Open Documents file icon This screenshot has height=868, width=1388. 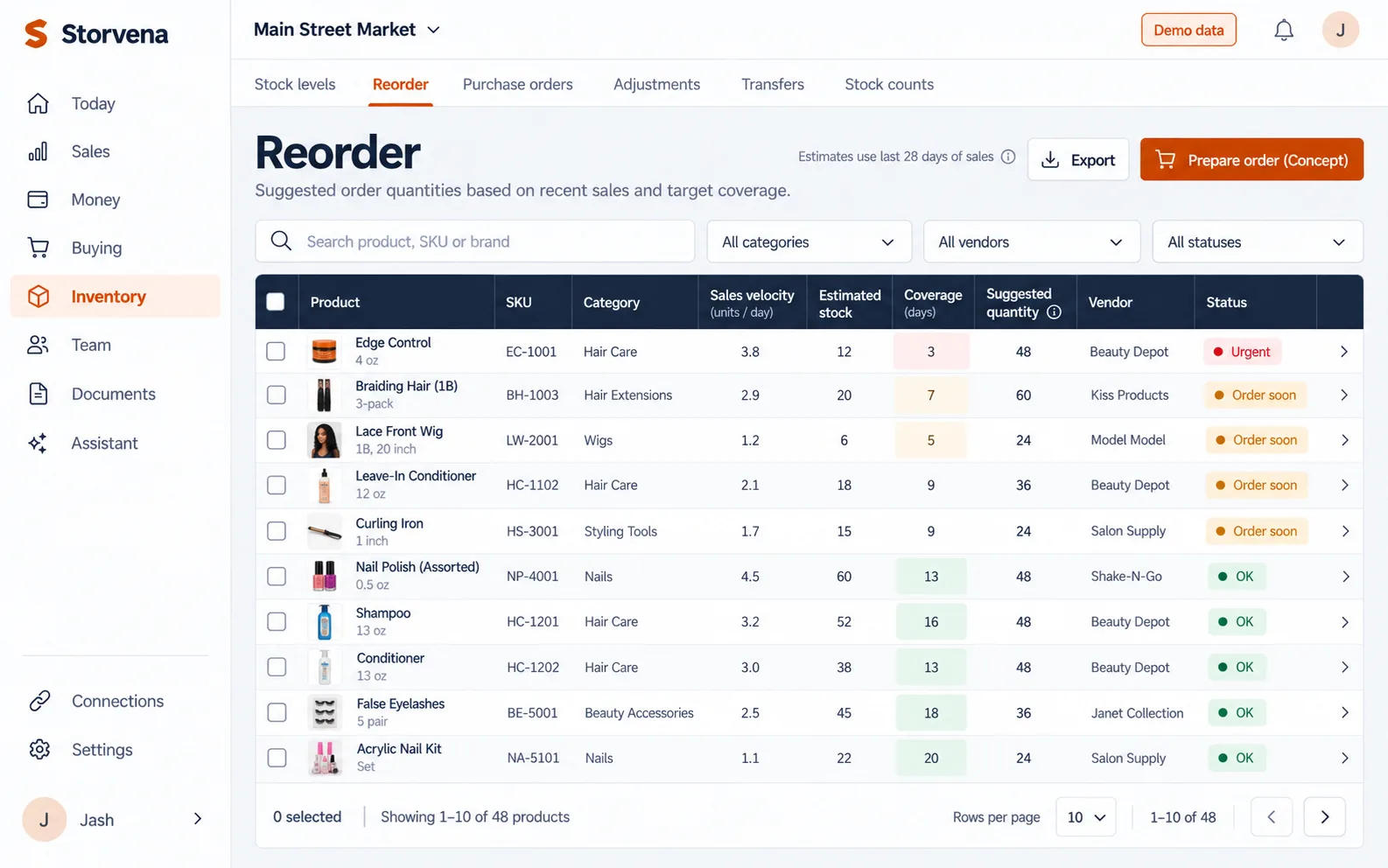38,394
